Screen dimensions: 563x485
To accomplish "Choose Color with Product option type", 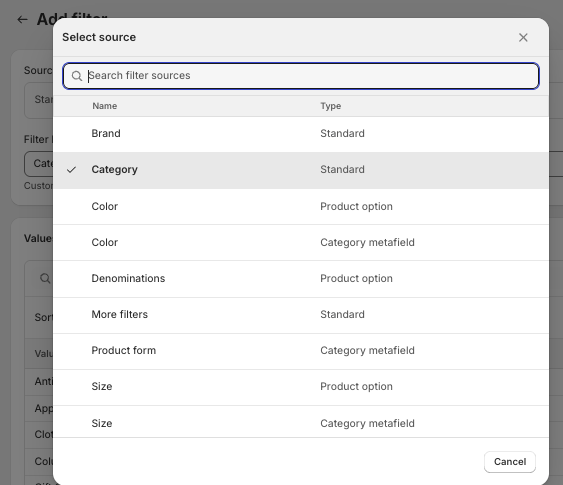I will pos(301,207).
